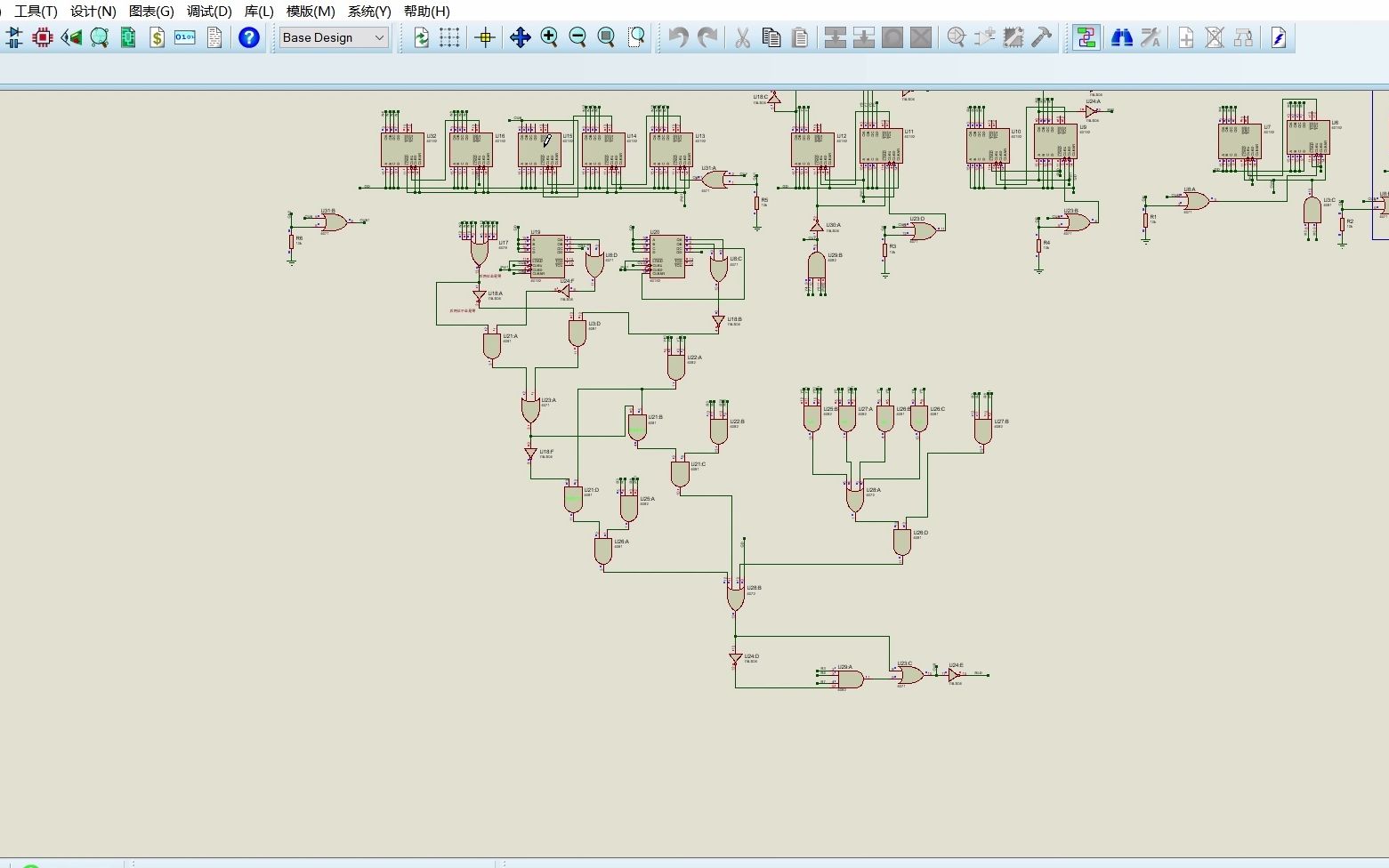
Task: Zoom to view the entire sheet
Action: pos(606,37)
